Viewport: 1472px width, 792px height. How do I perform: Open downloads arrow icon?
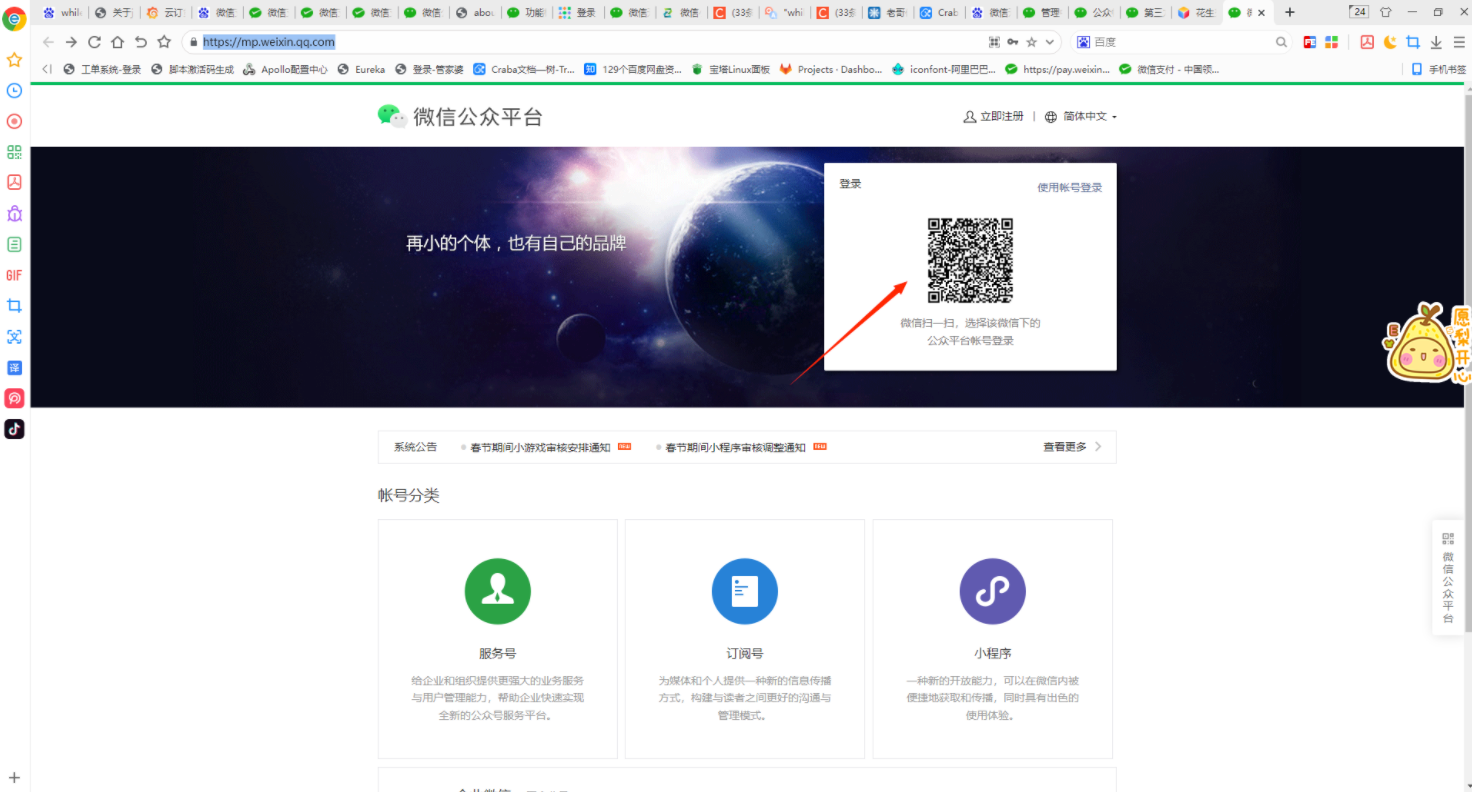(1436, 42)
